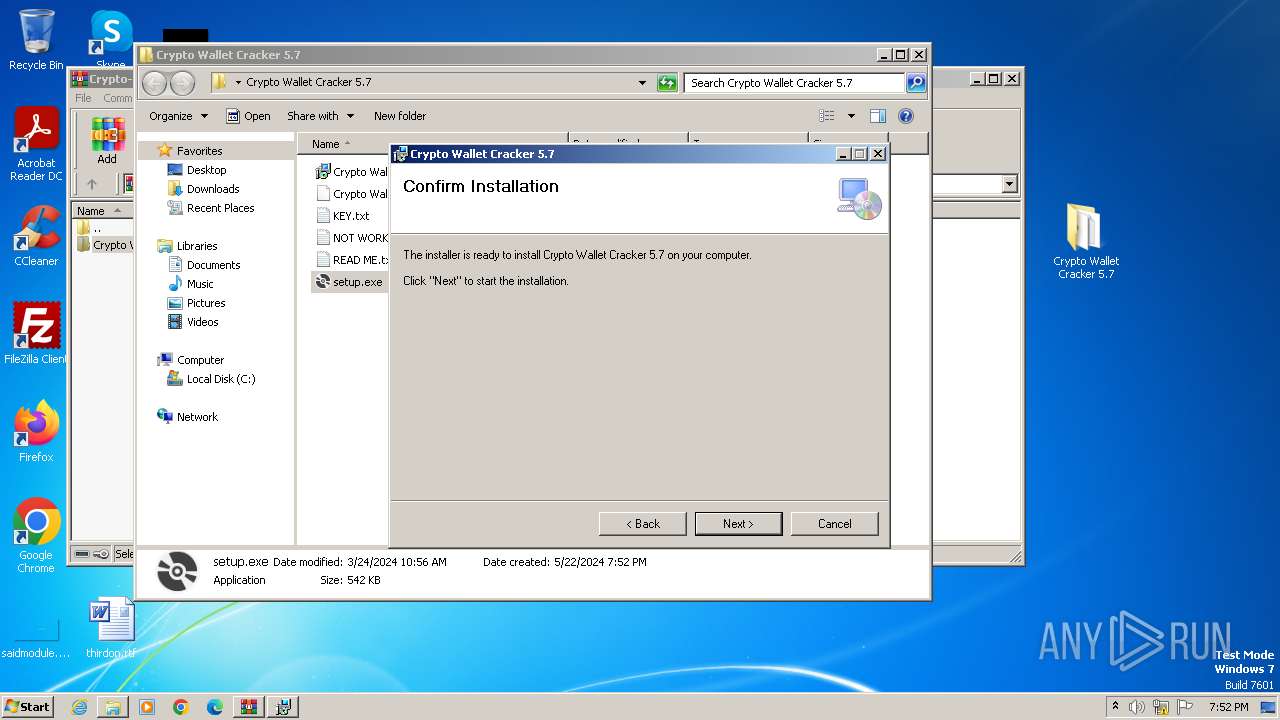Click the search magnifier button in Explorer
This screenshot has height=720, width=1280.
916,83
